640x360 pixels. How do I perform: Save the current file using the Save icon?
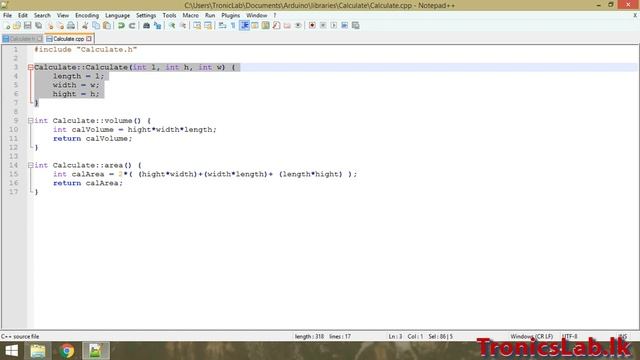pyautogui.click(x=28, y=26)
